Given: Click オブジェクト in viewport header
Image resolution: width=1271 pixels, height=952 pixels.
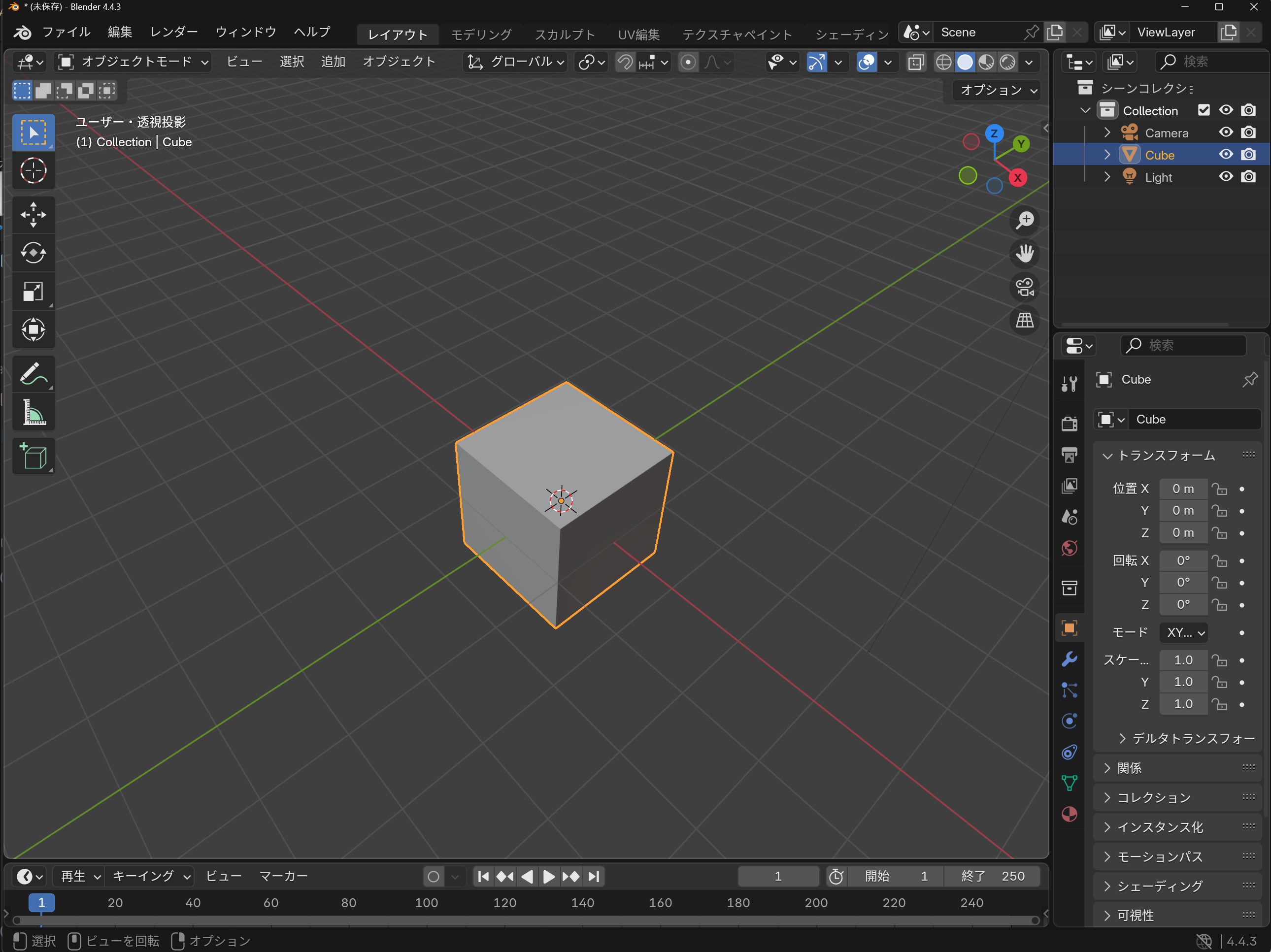Looking at the screenshot, I should [x=399, y=62].
